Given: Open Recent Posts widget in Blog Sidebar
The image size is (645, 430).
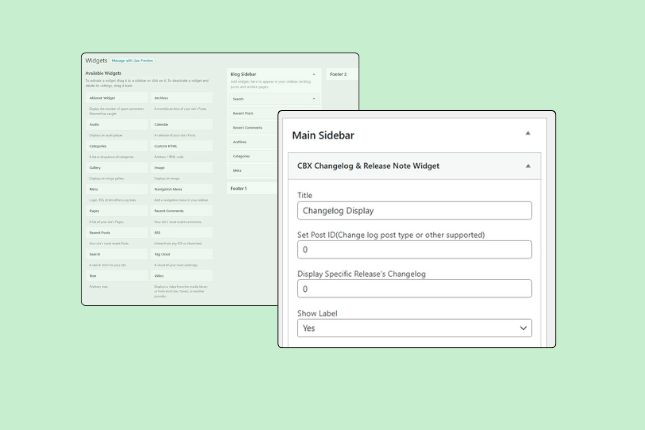Looking at the screenshot, I should point(253,113).
